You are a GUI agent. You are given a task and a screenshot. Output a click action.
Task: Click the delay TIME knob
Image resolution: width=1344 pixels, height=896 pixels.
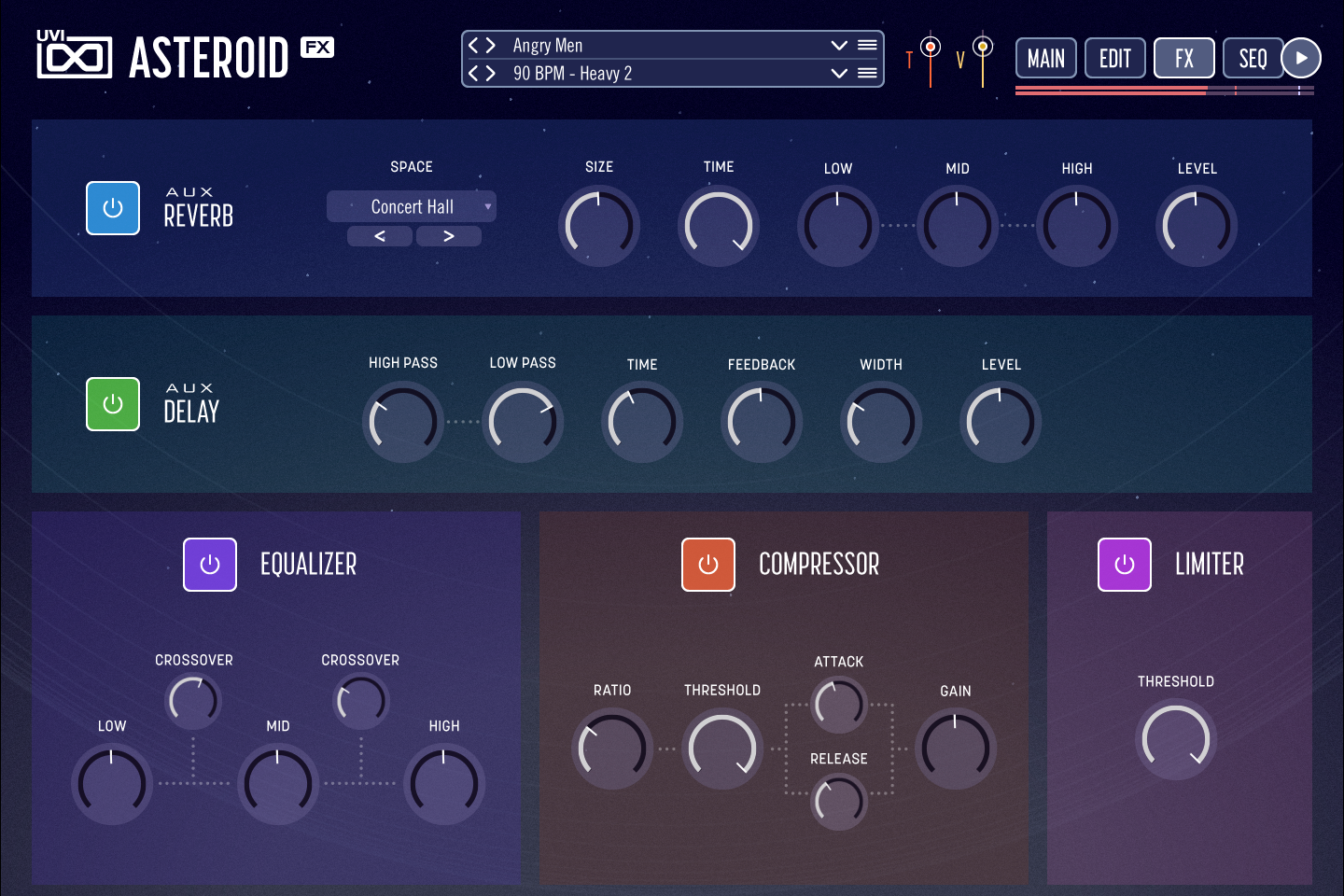pyautogui.click(x=642, y=422)
